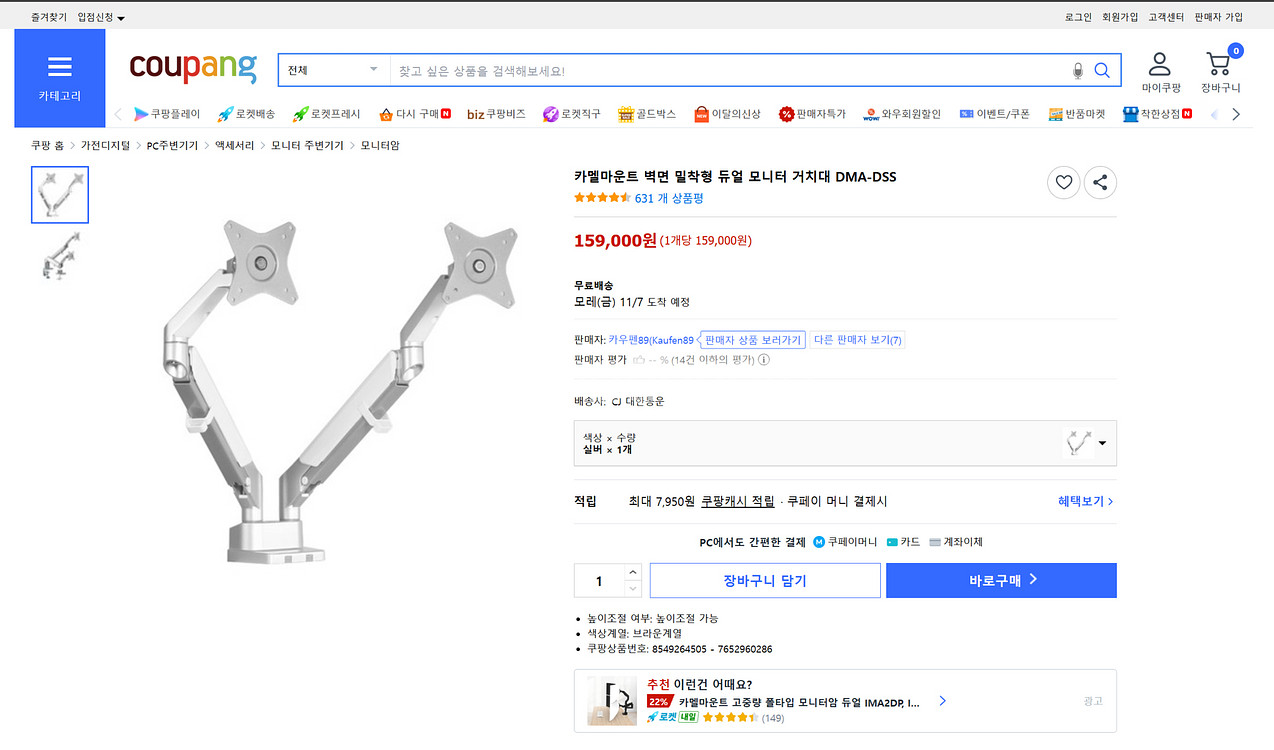Decrease quantity with the down arrow
This screenshot has width=1274, height=750.
point(632,589)
